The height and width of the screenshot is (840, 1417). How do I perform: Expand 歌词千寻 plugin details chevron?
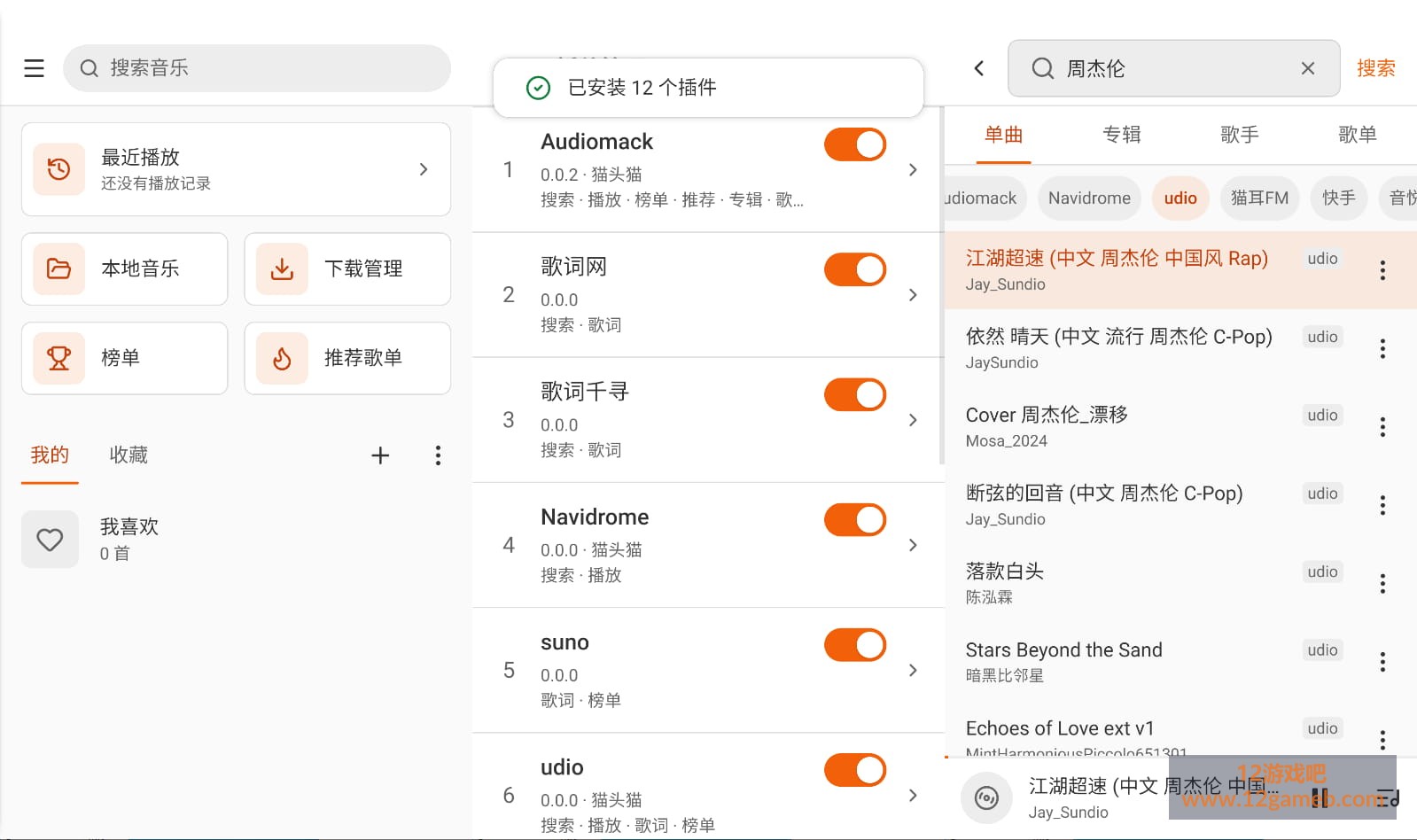click(x=913, y=420)
